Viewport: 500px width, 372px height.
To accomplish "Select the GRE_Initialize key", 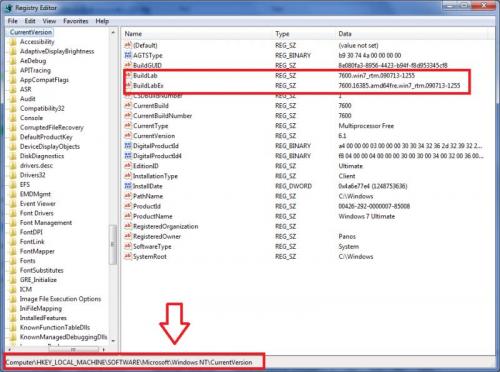I will click(38, 280).
